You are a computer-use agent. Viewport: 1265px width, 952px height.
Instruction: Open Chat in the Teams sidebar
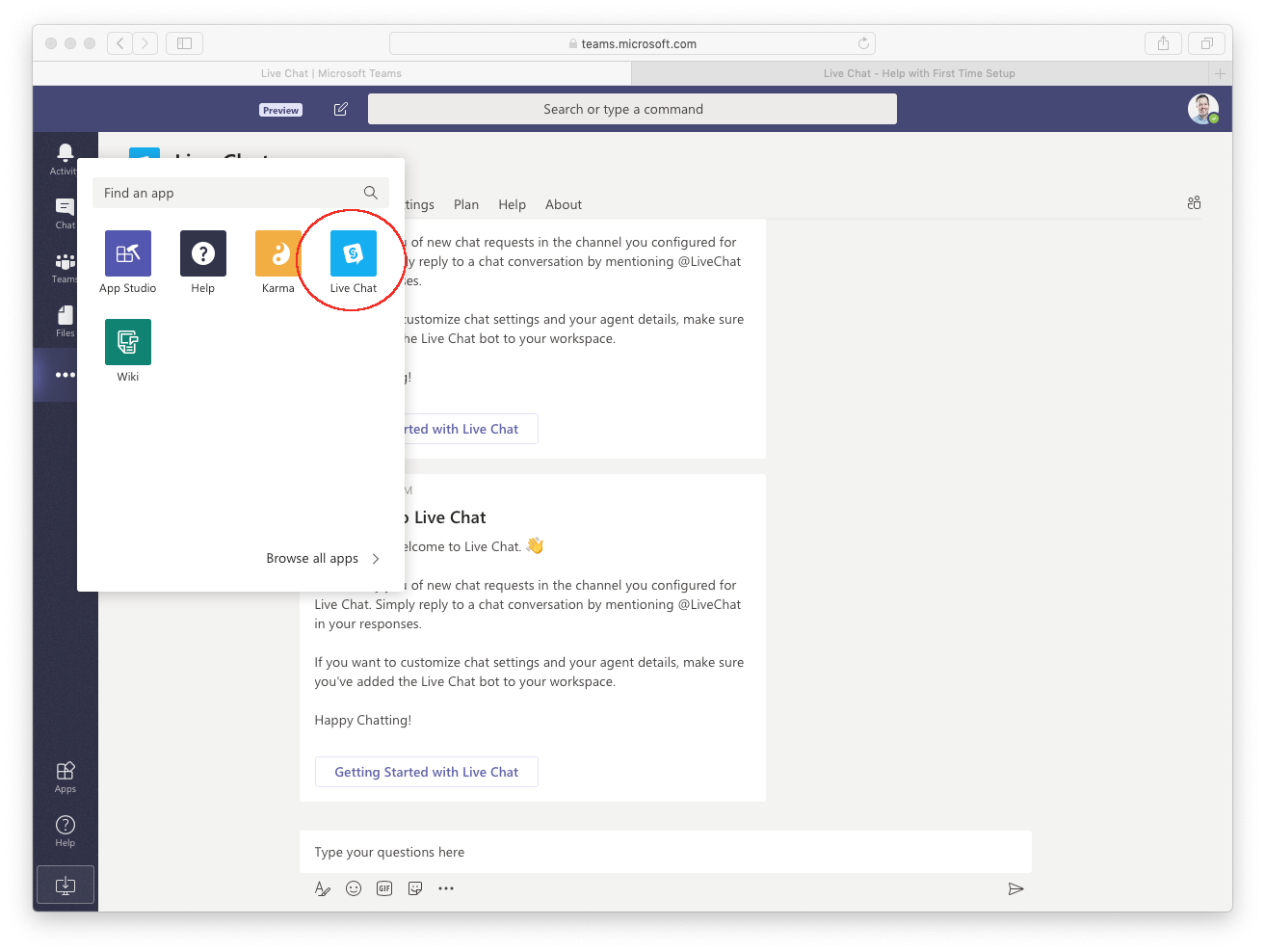pyautogui.click(x=65, y=213)
